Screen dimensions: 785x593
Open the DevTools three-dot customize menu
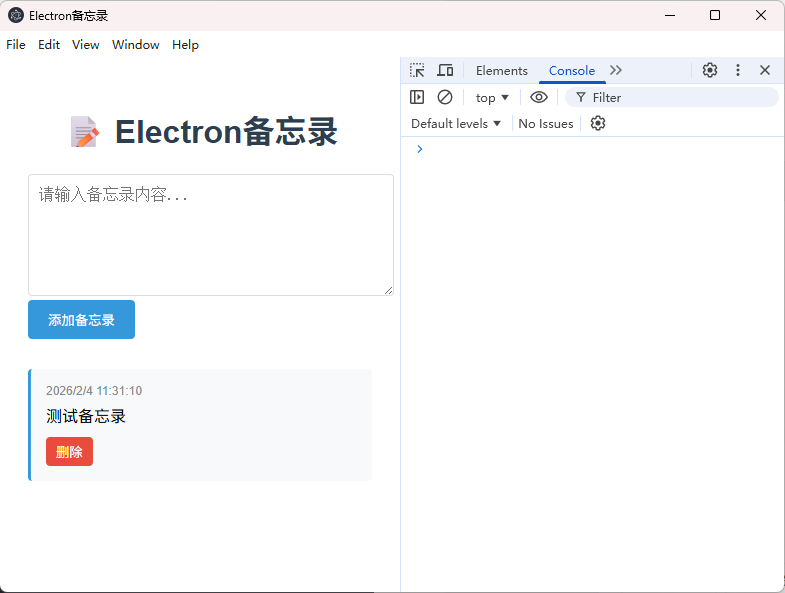tap(737, 70)
